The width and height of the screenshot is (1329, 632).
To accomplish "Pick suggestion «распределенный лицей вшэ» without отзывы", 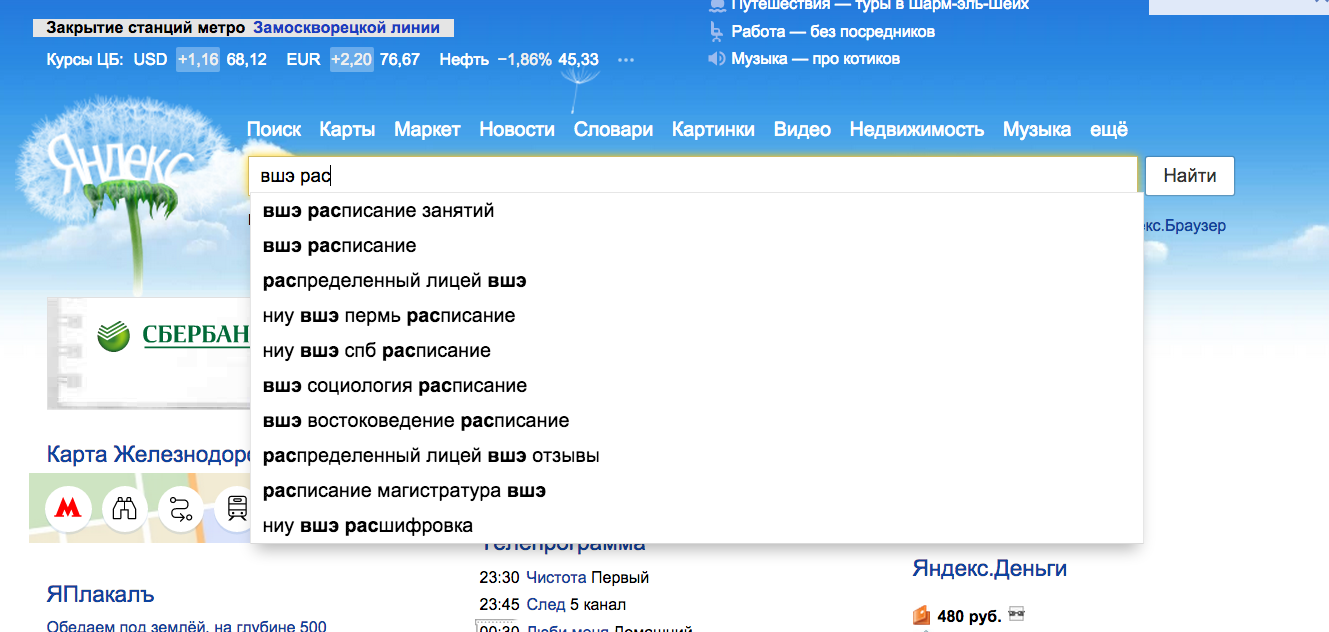I will tap(697, 281).
